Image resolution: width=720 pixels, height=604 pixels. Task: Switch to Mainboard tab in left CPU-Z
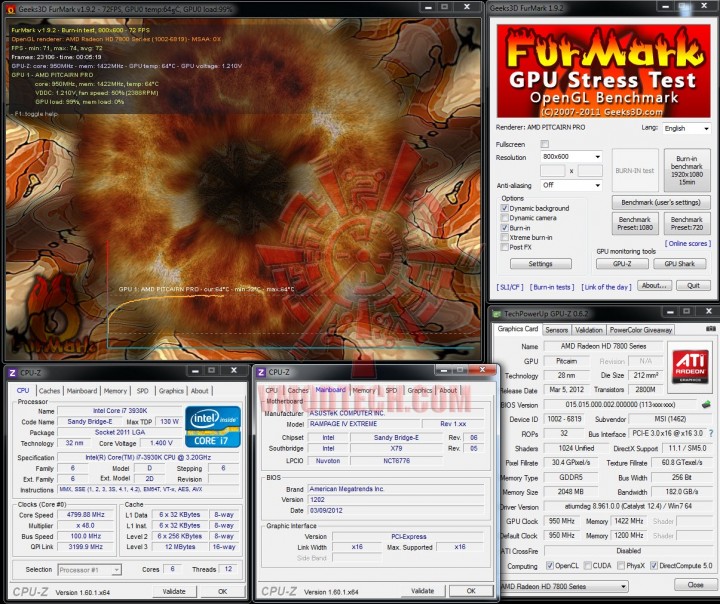coord(82,391)
